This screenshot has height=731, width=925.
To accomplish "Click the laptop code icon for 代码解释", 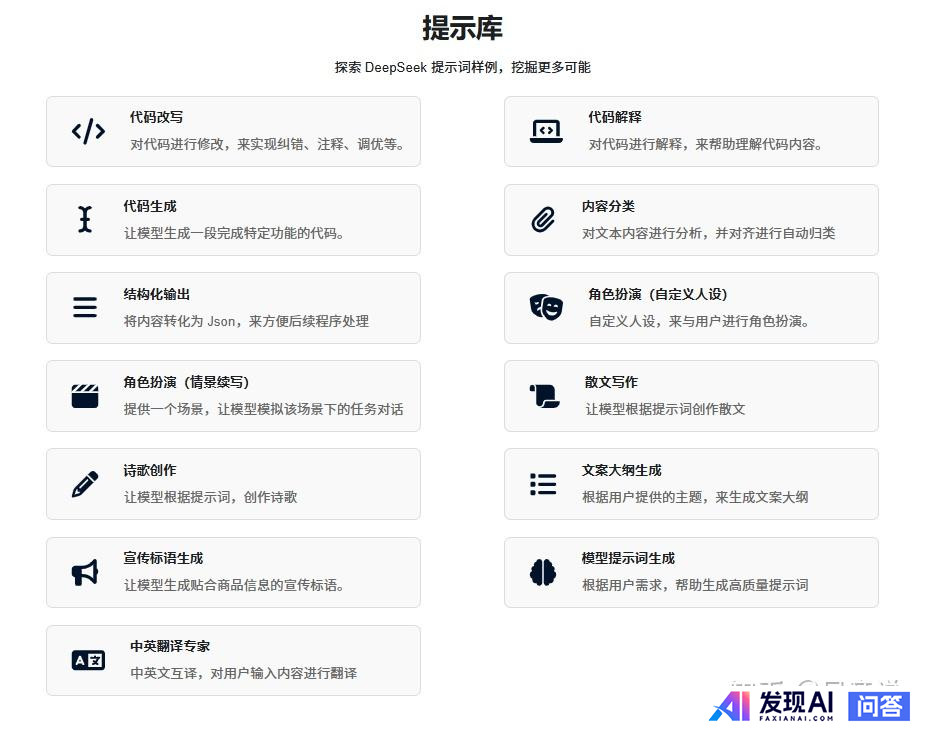I will click(x=546, y=131).
